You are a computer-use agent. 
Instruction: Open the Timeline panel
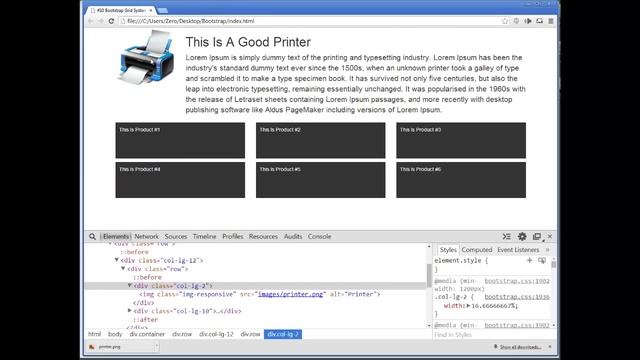click(x=204, y=236)
